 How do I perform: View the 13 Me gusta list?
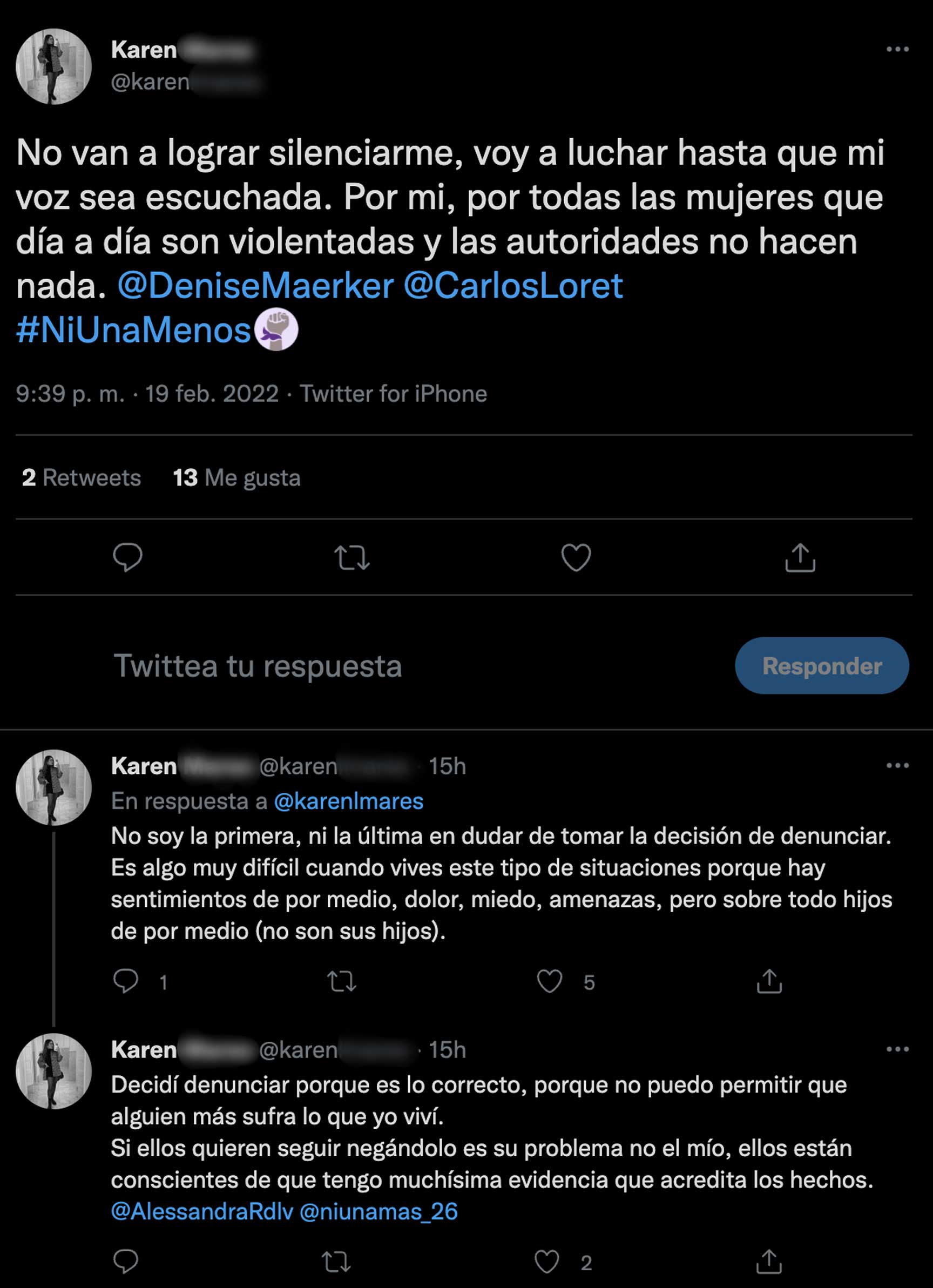(236, 477)
